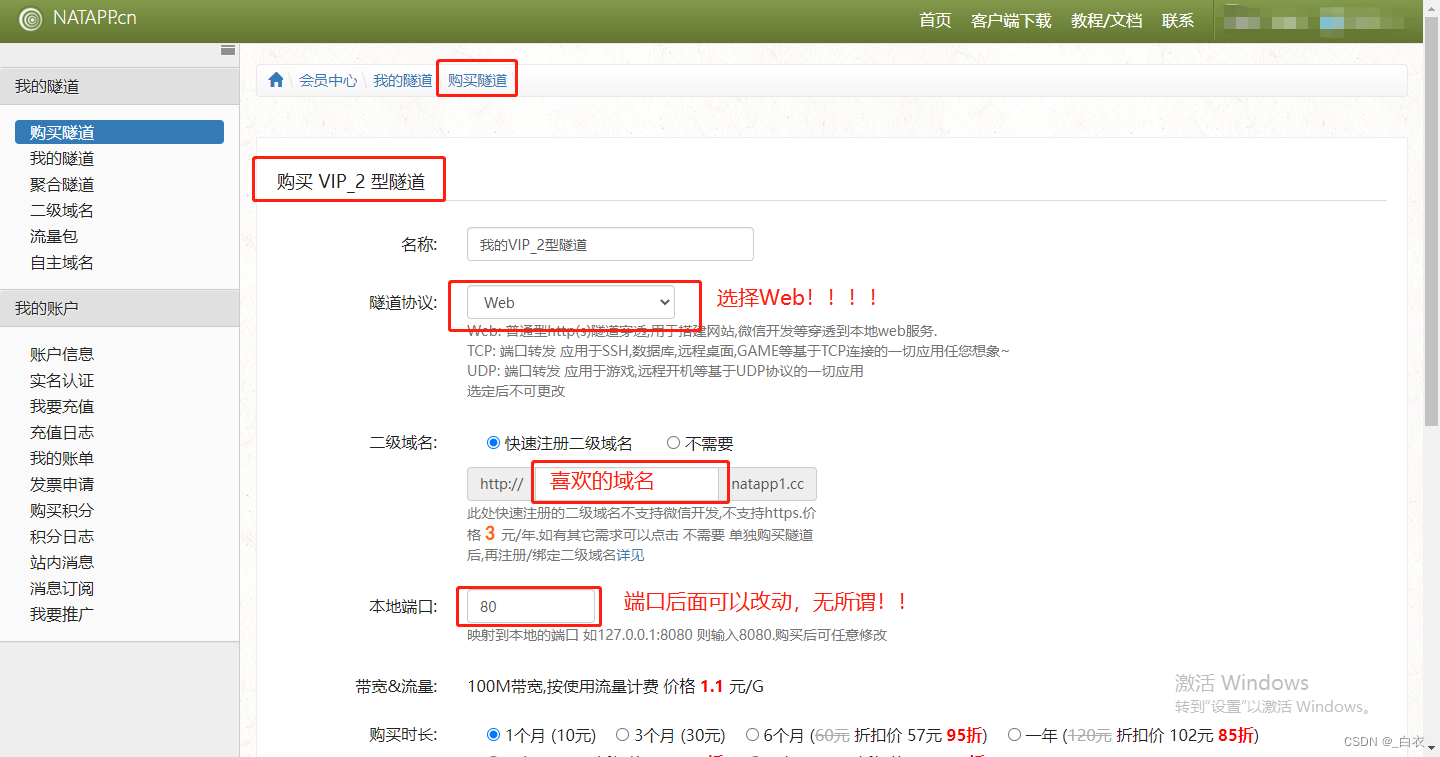Collapse sidebar using the small menu icon
The image size is (1440, 757).
tap(228, 50)
